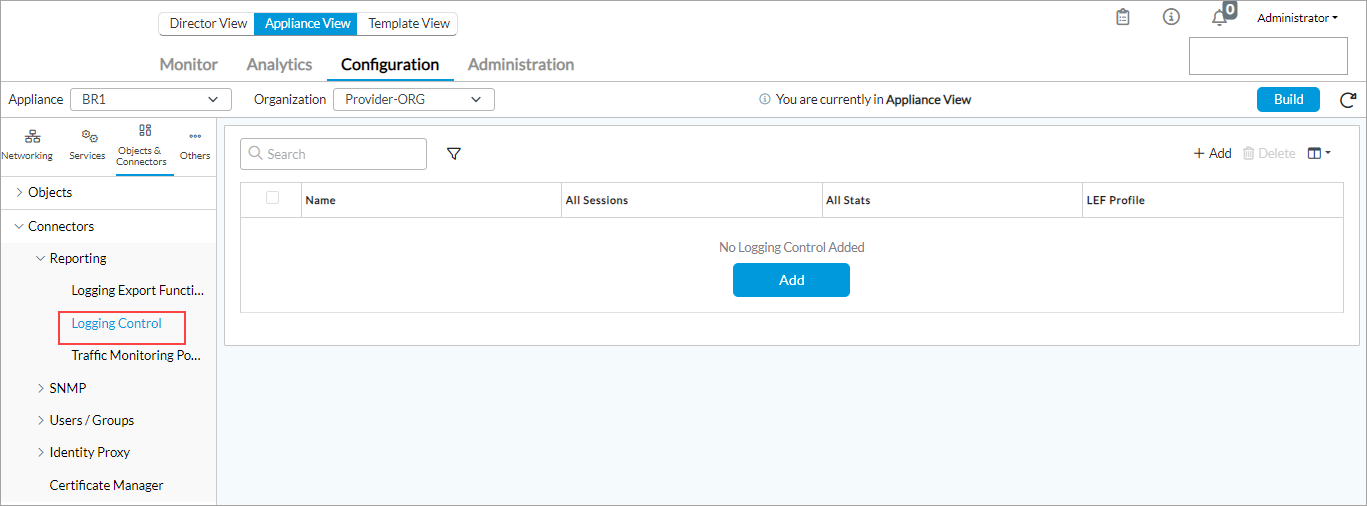This screenshot has height=506, width=1367.
Task: Open the Others icon in sidebar
Action: pyautogui.click(x=195, y=144)
